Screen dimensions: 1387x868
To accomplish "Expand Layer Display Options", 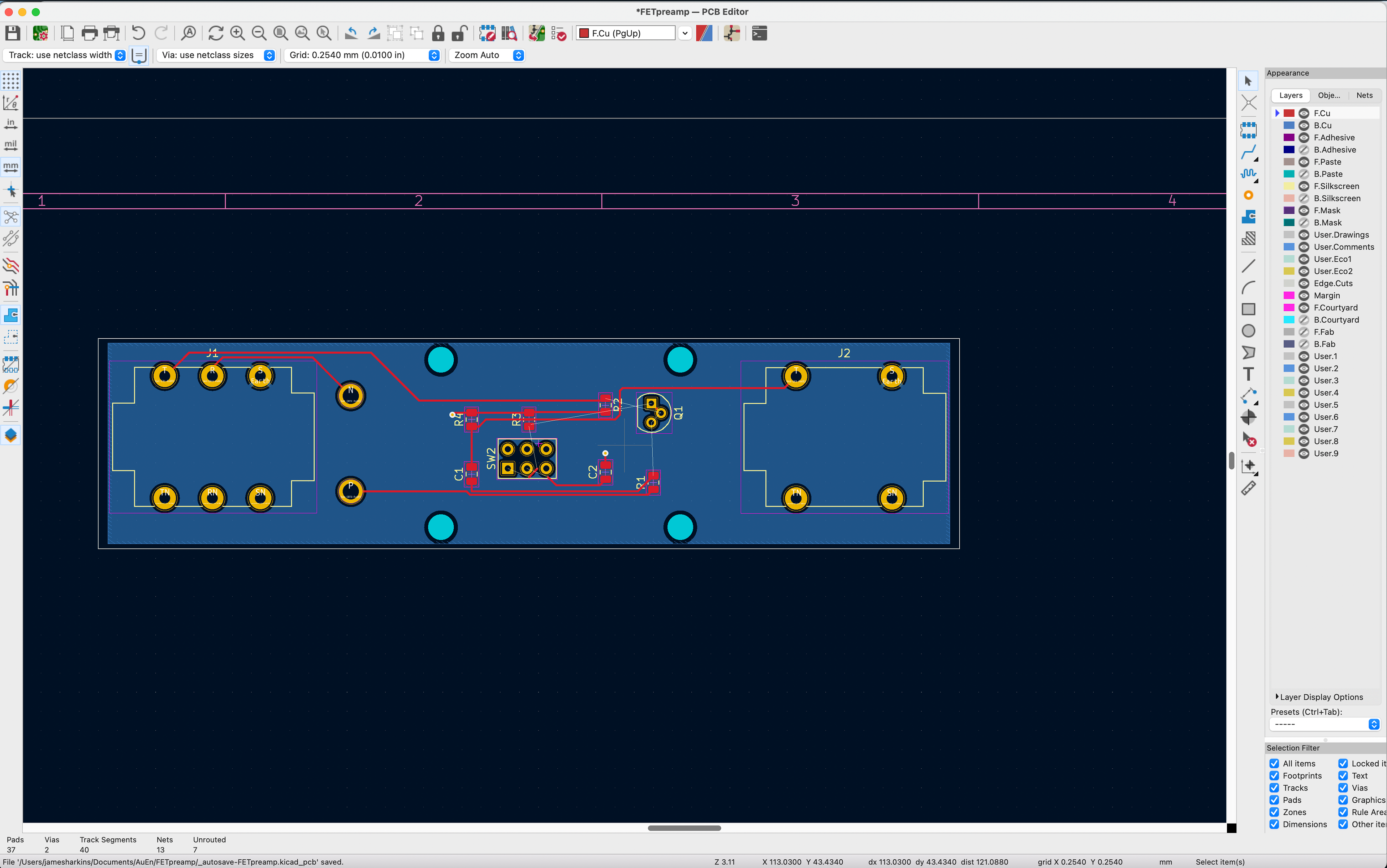I will 1321,697.
